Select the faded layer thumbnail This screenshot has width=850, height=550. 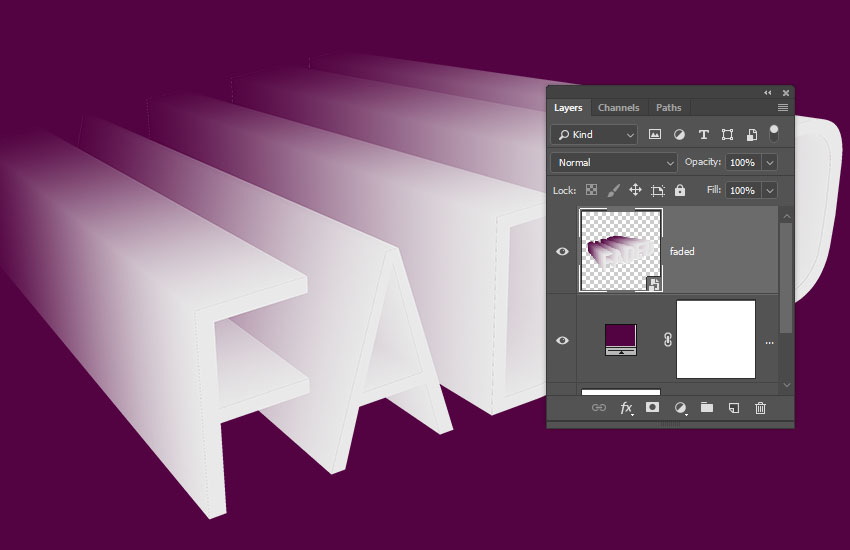click(x=621, y=250)
